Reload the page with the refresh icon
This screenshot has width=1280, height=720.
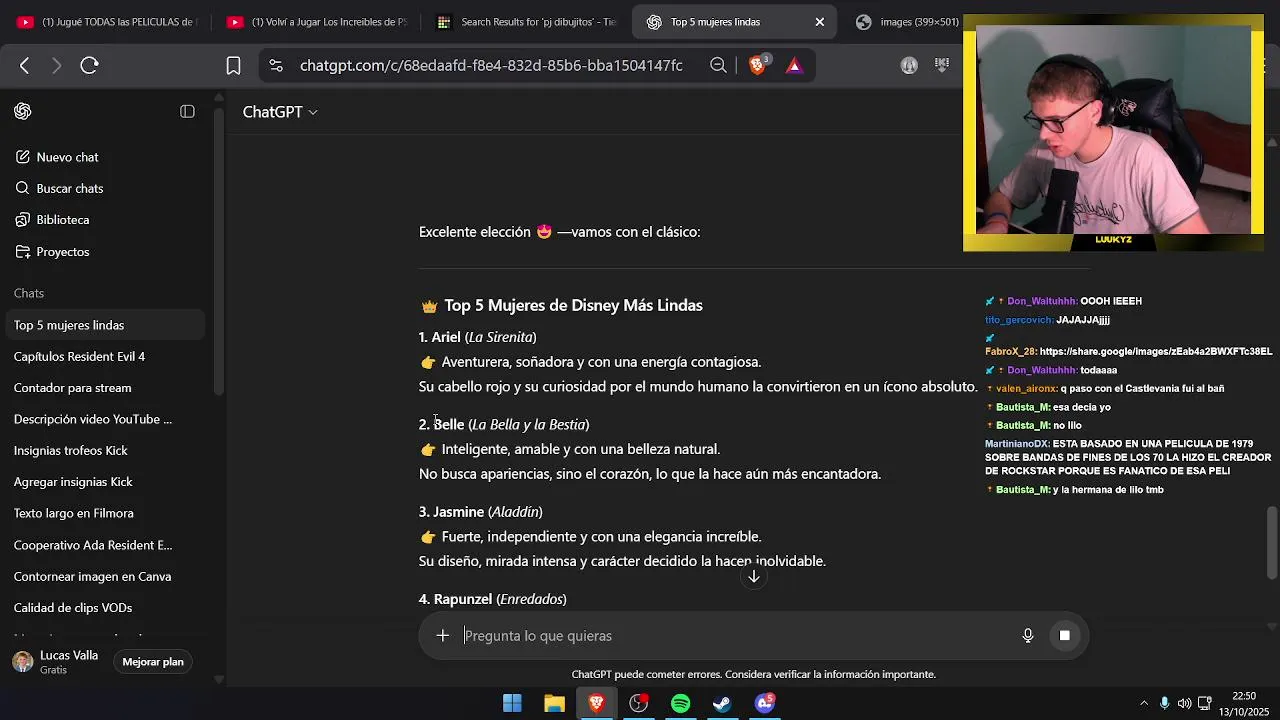tap(89, 65)
